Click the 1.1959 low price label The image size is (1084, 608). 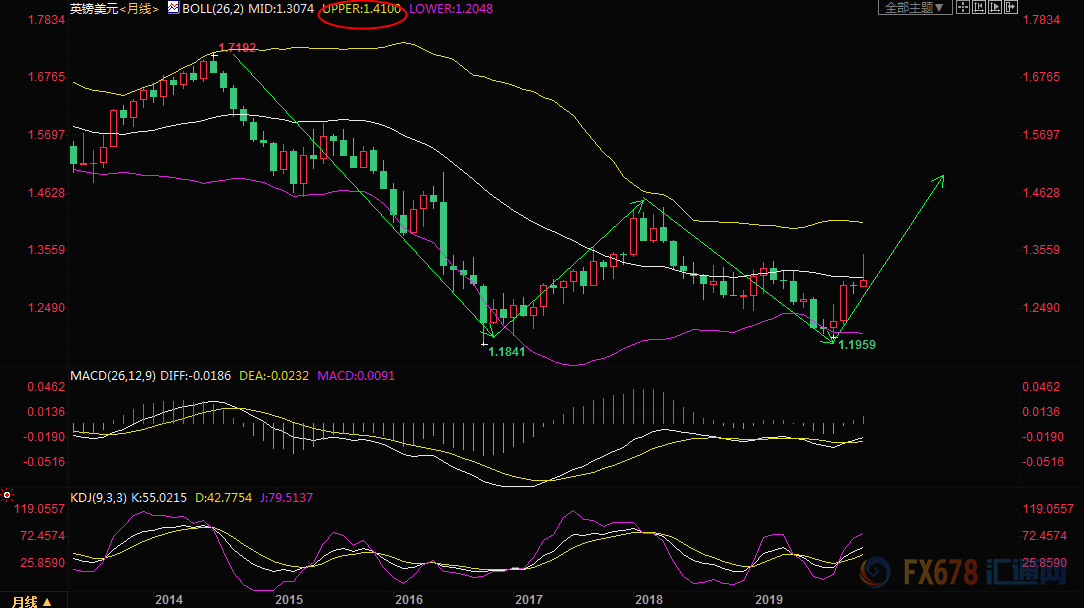(x=857, y=344)
